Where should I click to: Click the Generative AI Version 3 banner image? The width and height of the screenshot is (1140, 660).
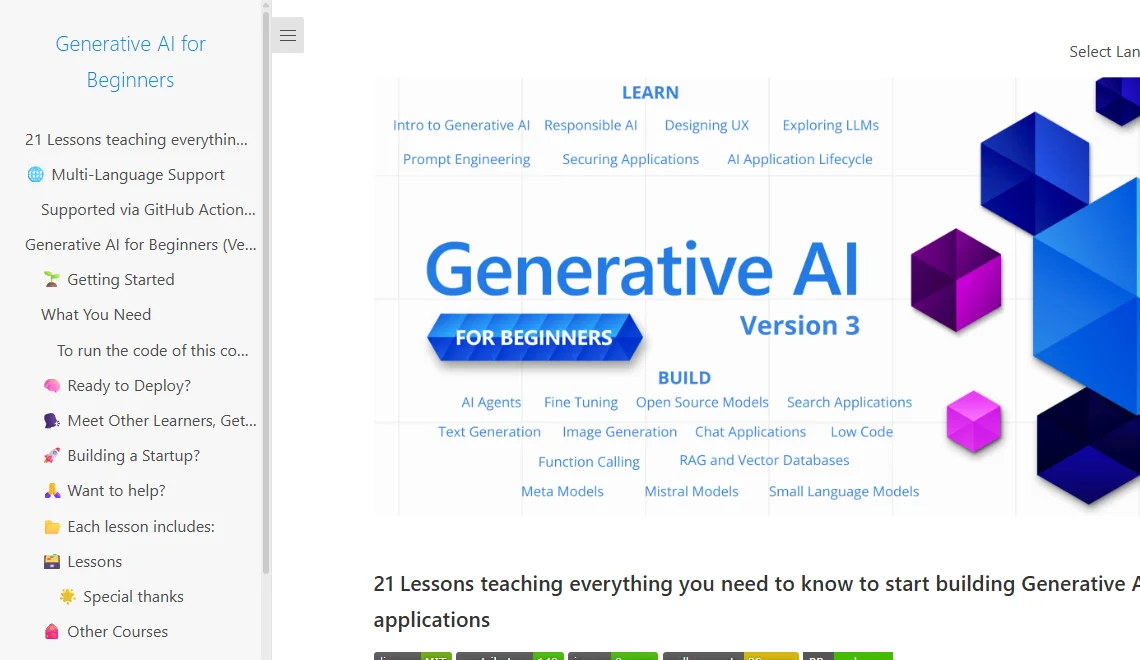(x=756, y=297)
